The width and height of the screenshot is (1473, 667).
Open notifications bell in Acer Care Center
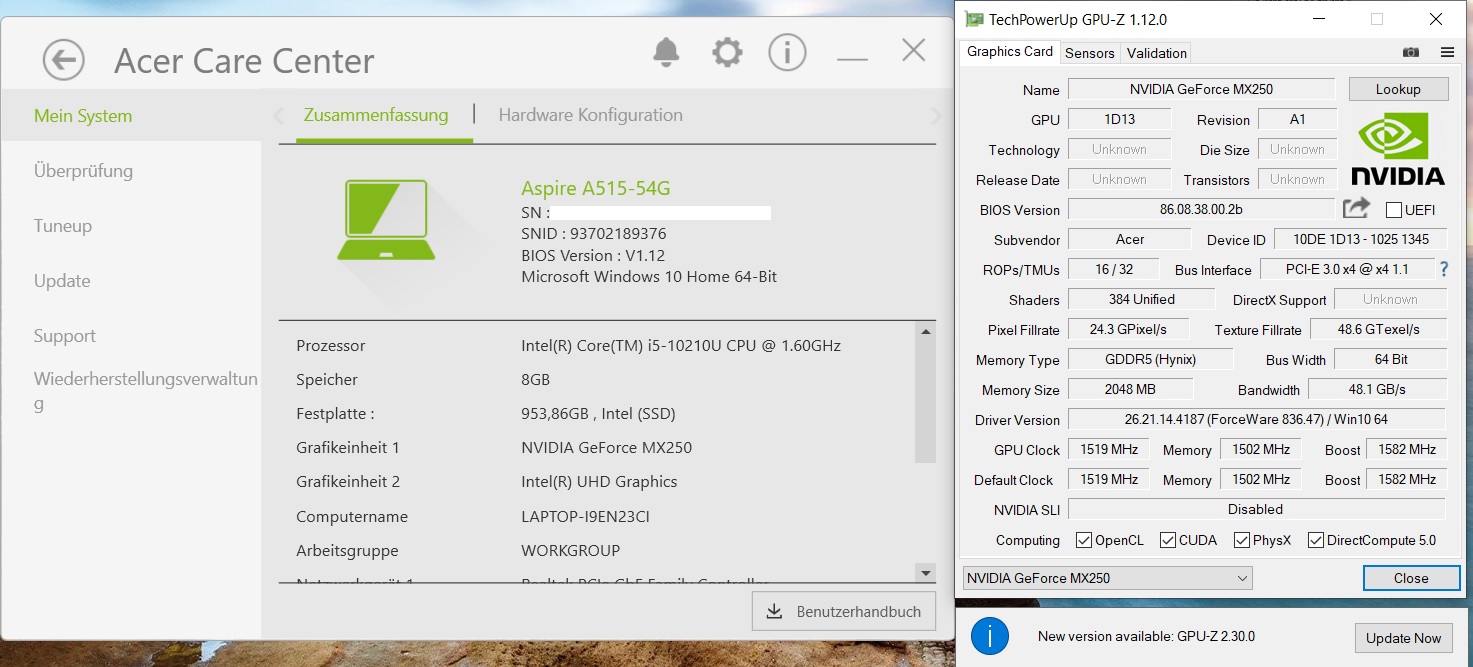tap(666, 52)
